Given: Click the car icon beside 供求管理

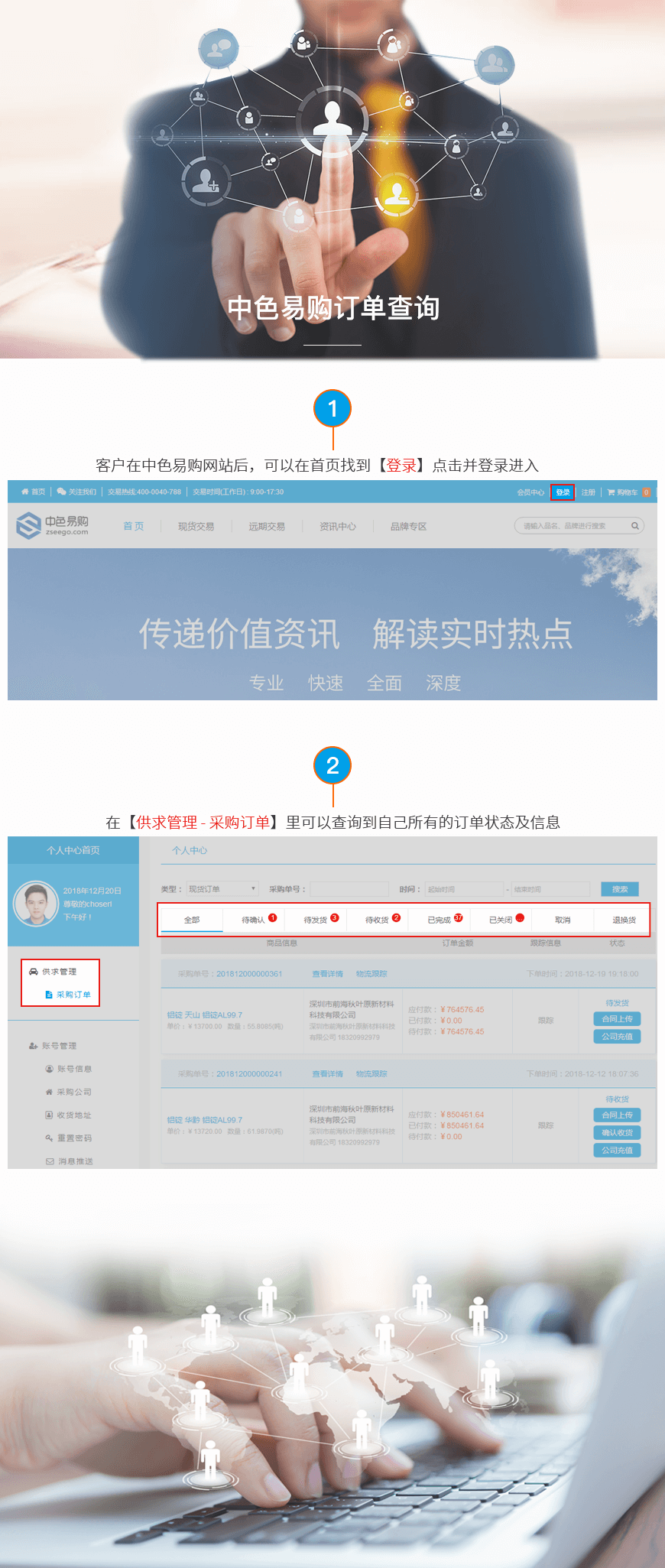Looking at the screenshot, I should click(34, 972).
